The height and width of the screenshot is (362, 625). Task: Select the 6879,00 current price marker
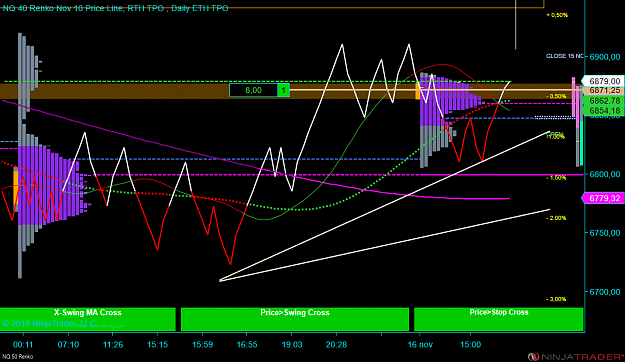[x=603, y=81]
